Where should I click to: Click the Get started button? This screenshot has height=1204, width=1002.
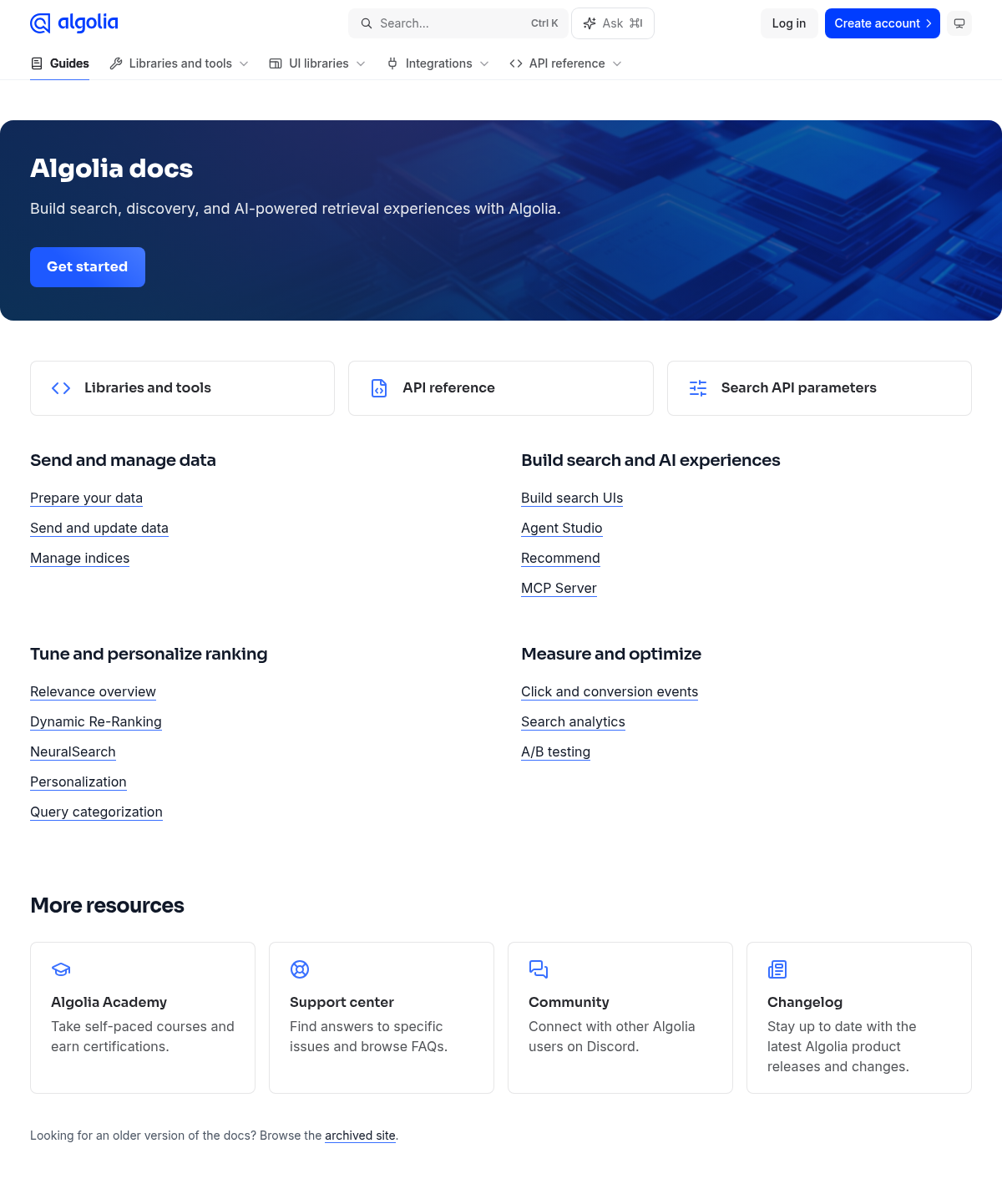[88, 267]
